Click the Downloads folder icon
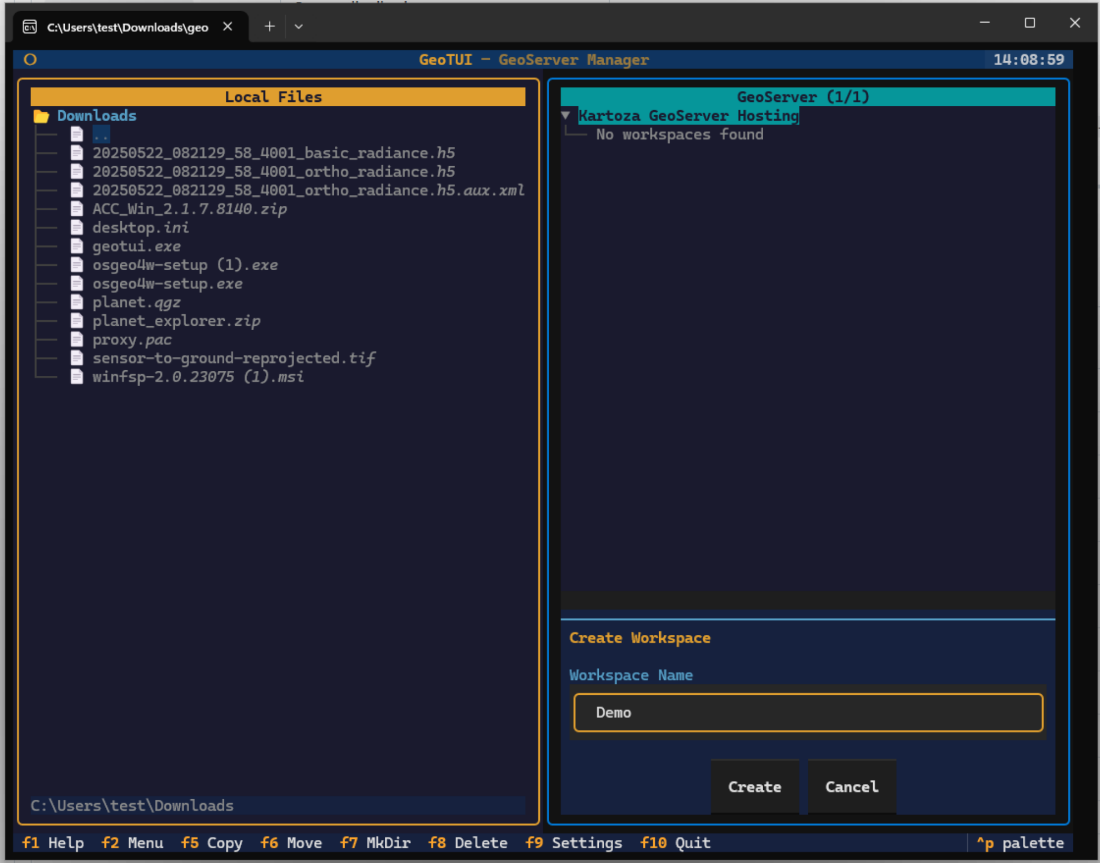 click(x=41, y=116)
